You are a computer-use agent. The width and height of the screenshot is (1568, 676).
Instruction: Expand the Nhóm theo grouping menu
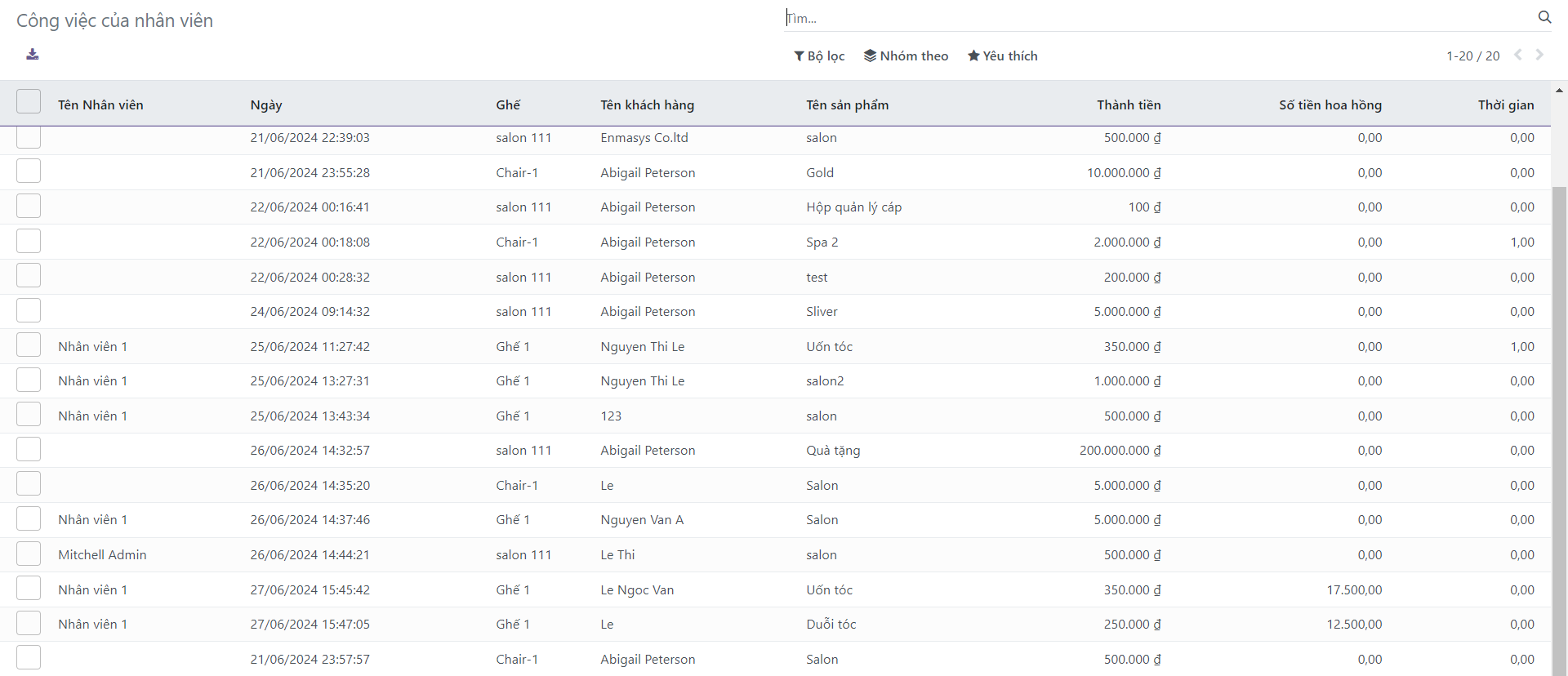point(906,56)
